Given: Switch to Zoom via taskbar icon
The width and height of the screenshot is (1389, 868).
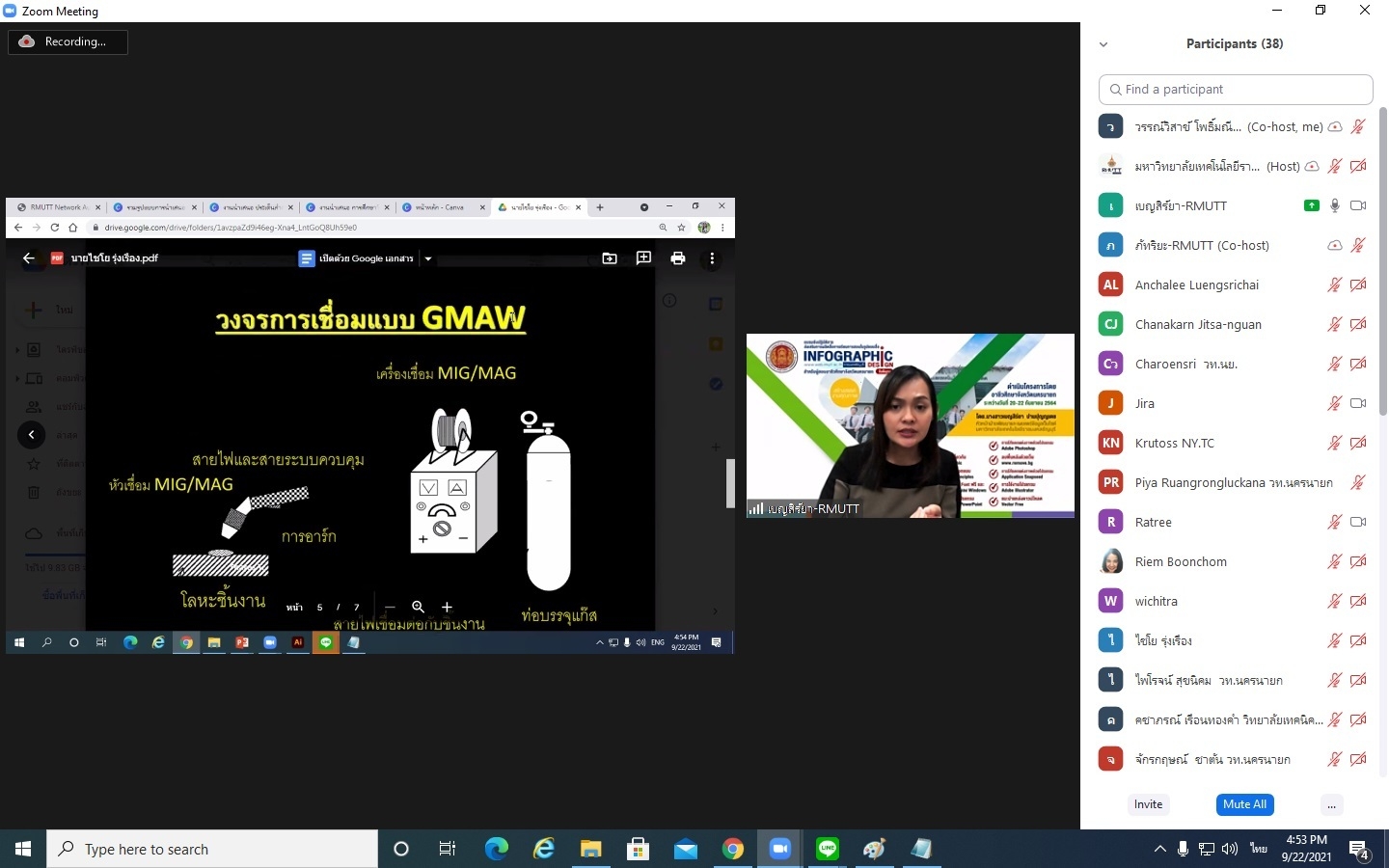Looking at the screenshot, I should (779, 849).
